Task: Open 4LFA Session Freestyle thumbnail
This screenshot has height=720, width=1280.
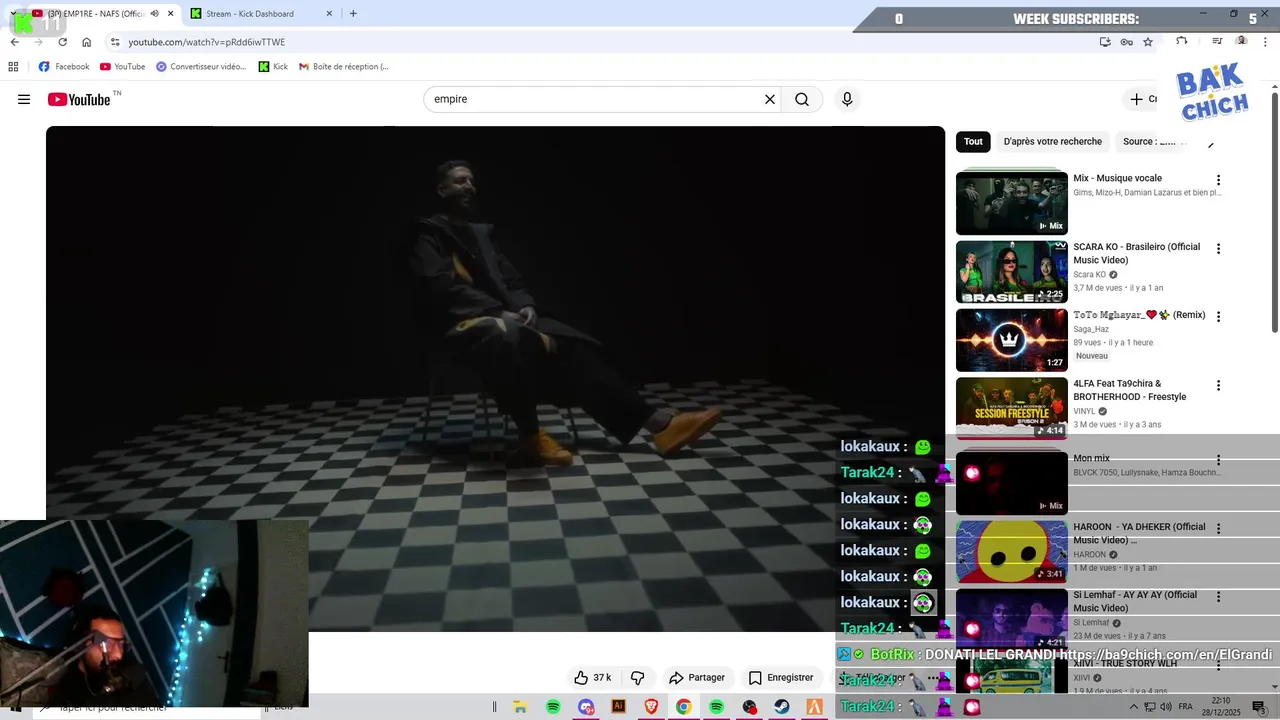Action: [1011, 408]
